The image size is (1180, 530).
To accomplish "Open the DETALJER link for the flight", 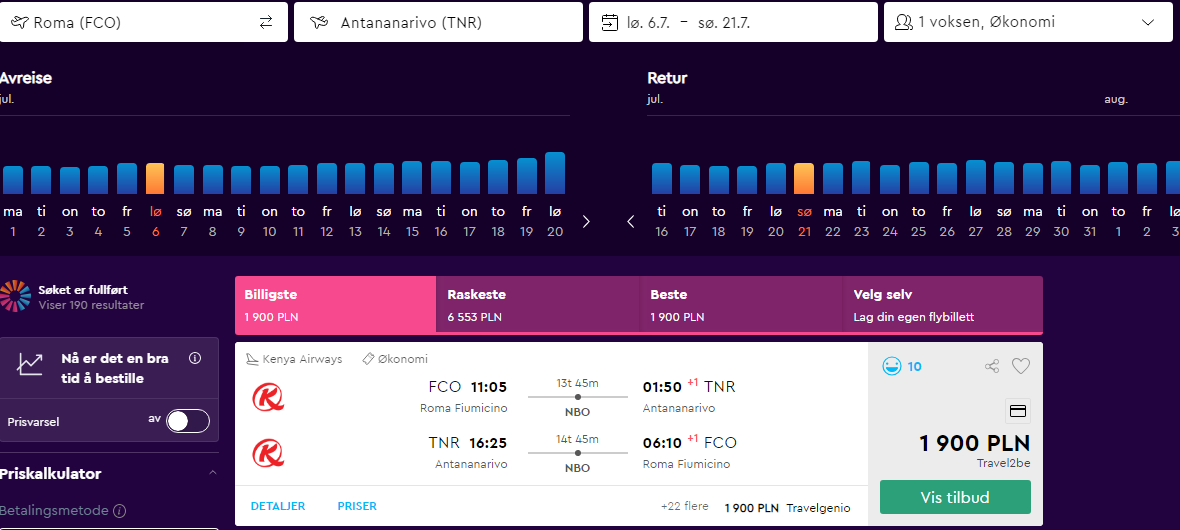I will [x=278, y=506].
